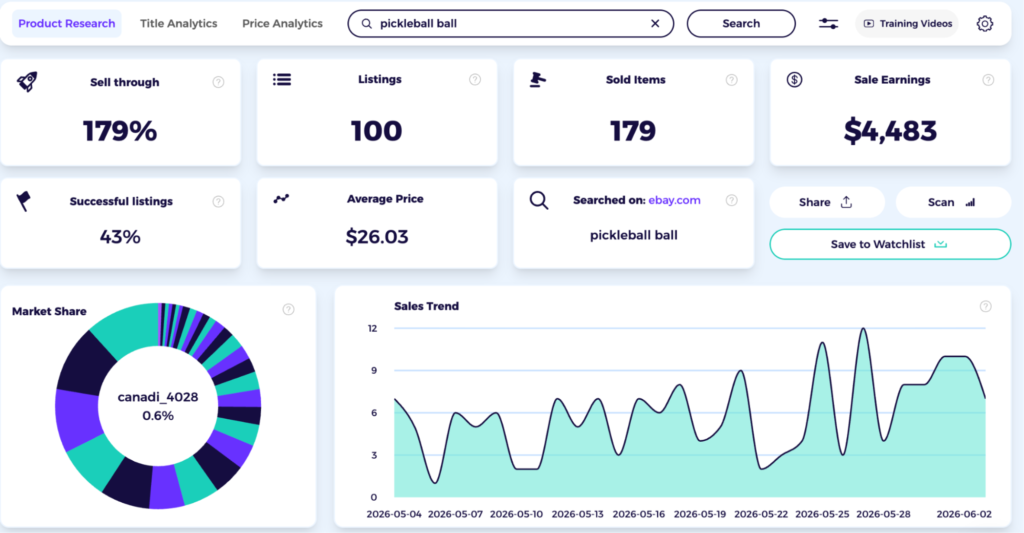Click the 2026-06-02 date label on Sales Trend
This screenshot has height=533, width=1024.
(x=964, y=514)
